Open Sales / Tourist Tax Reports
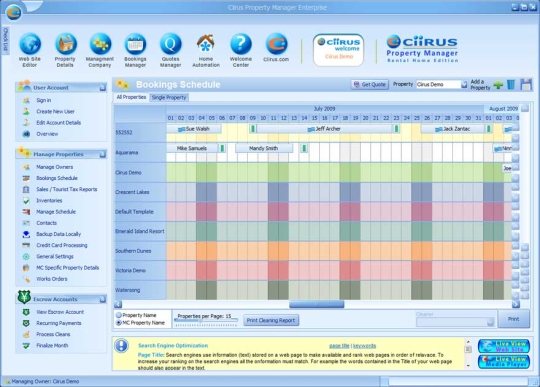This screenshot has width=540, height=387. 67,189
